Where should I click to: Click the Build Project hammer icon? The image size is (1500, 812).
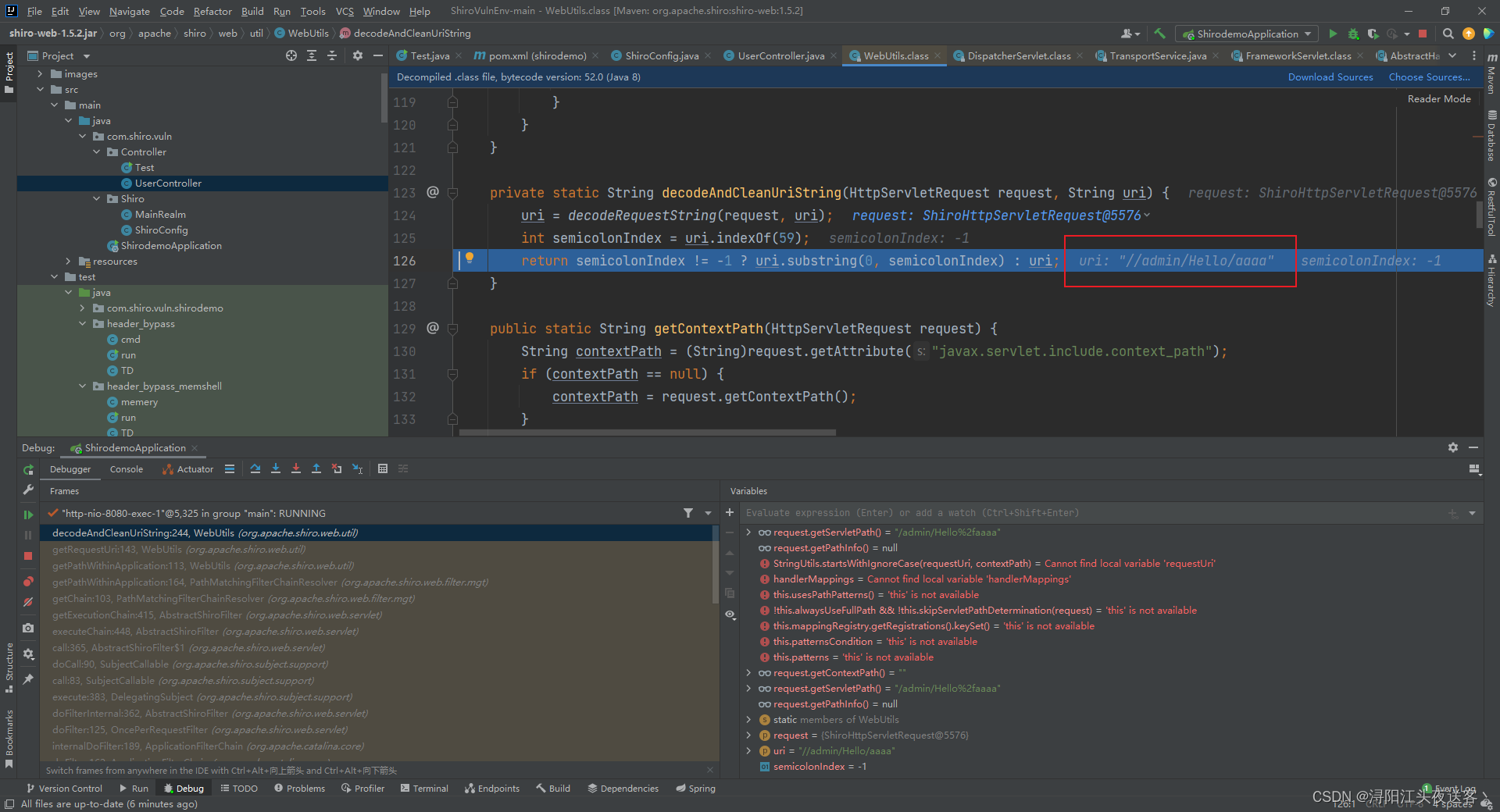coord(1159,34)
